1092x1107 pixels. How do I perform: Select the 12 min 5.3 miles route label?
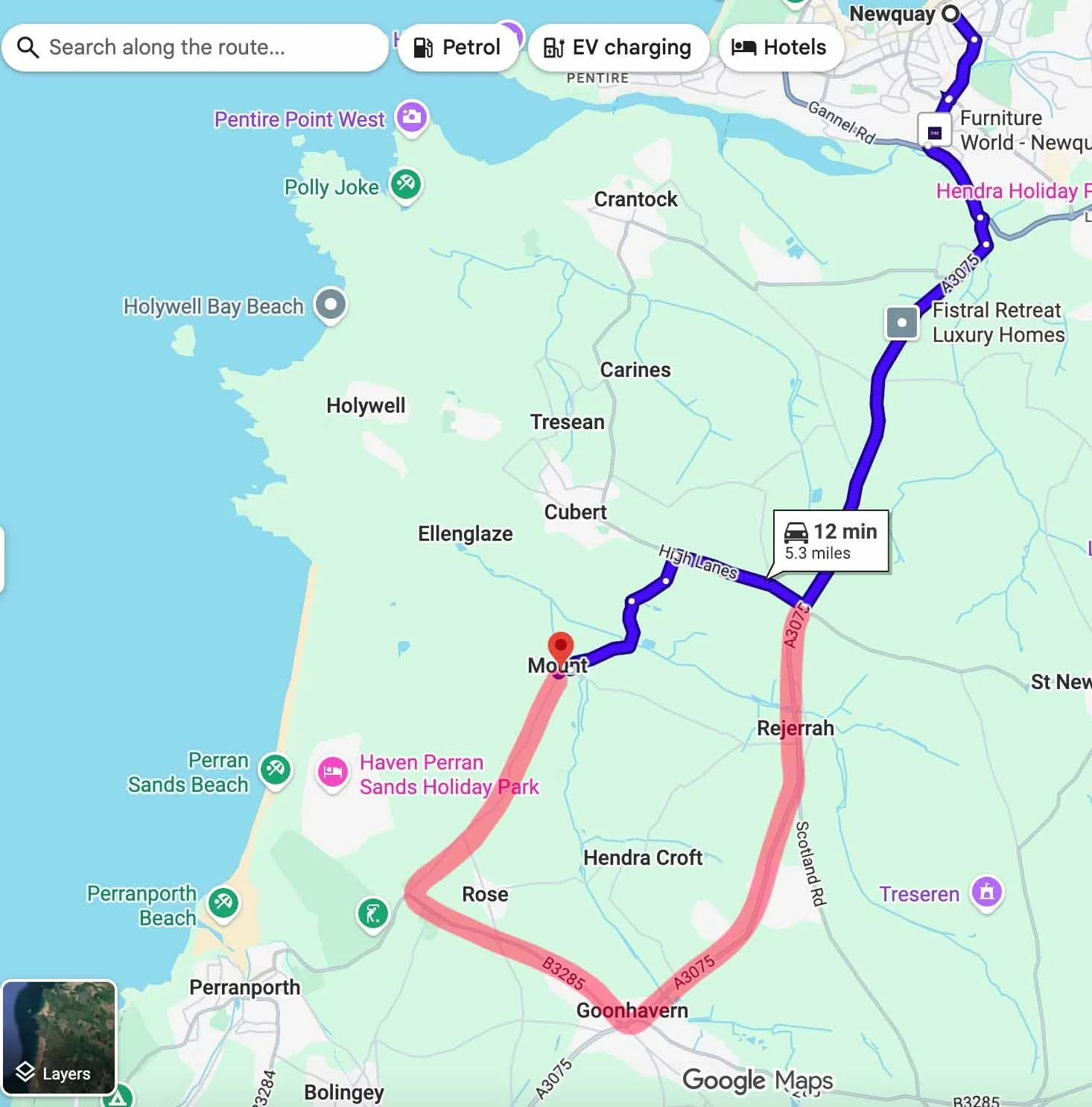click(x=831, y=541)
